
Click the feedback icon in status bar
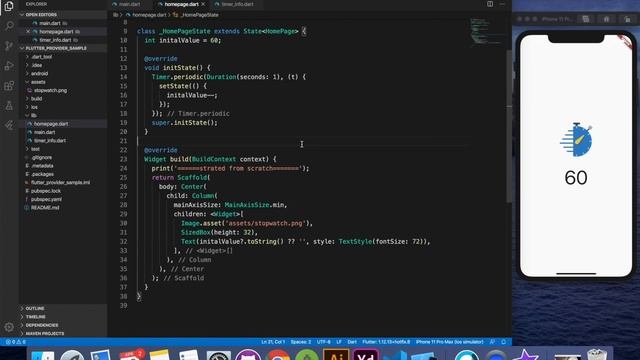pyautogui.click(x=492, y=342)
